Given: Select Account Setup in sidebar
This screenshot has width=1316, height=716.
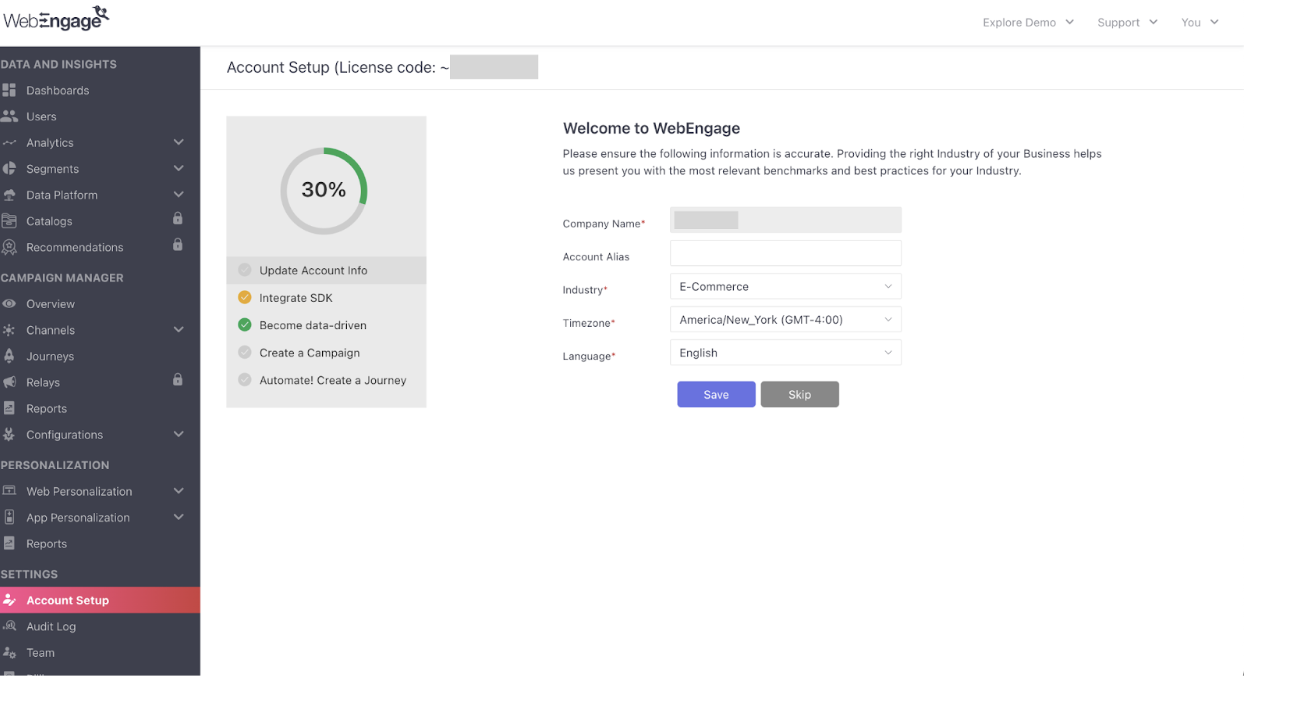Looking at the screenshot, I should 100,600.
